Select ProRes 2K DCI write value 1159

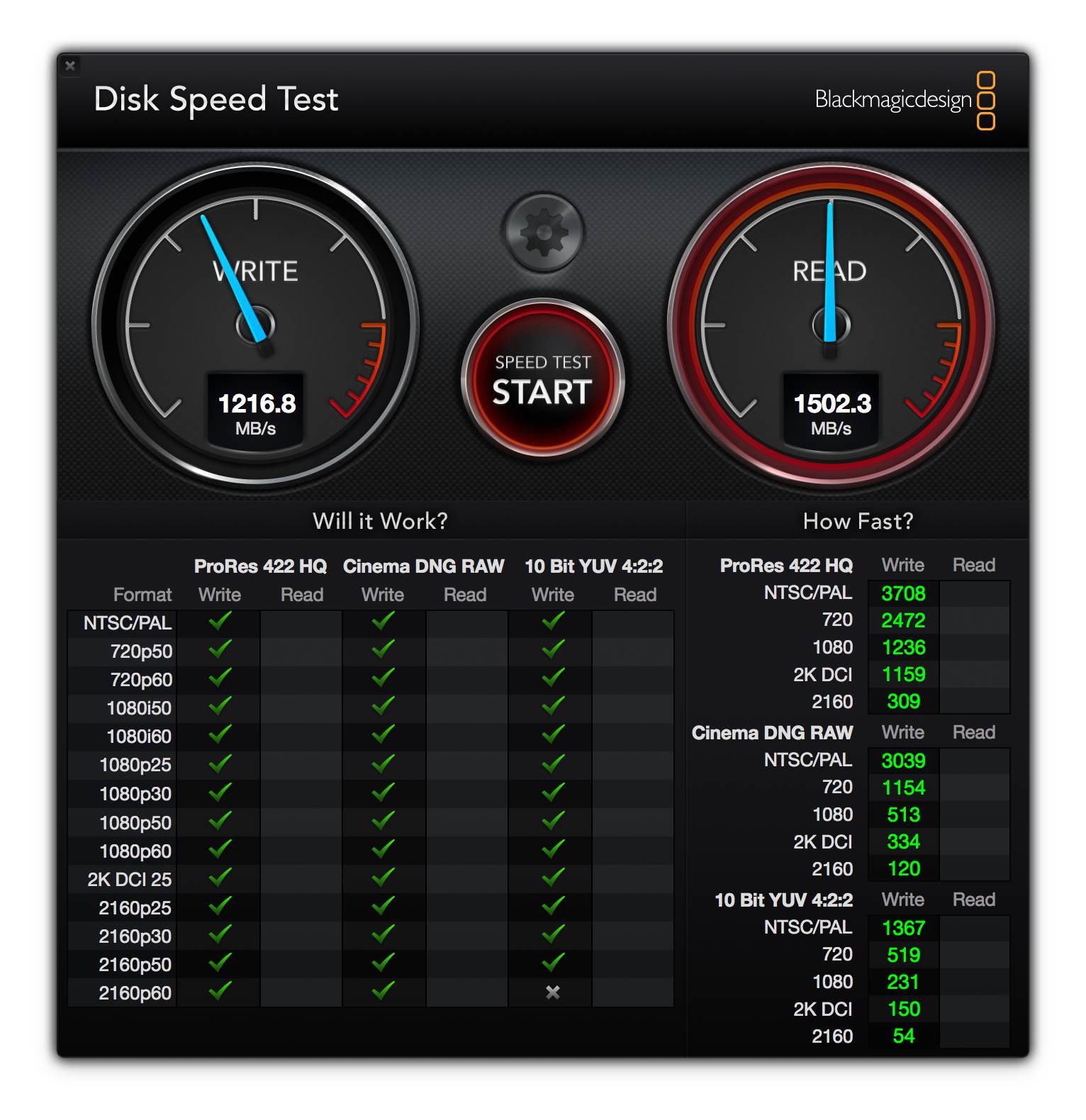click(x=904, y=674)
